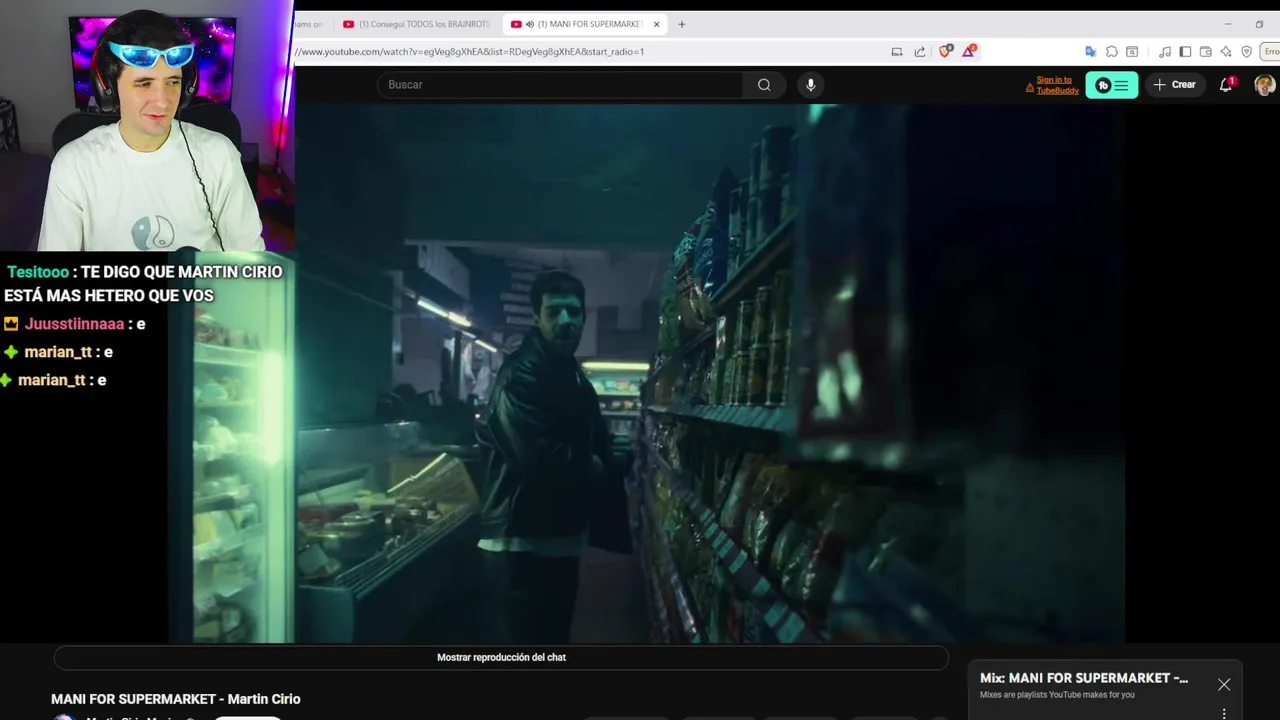Click the VPN shield icon
The width and height of the screenshot is (1280, 720).
(1246, 52)
